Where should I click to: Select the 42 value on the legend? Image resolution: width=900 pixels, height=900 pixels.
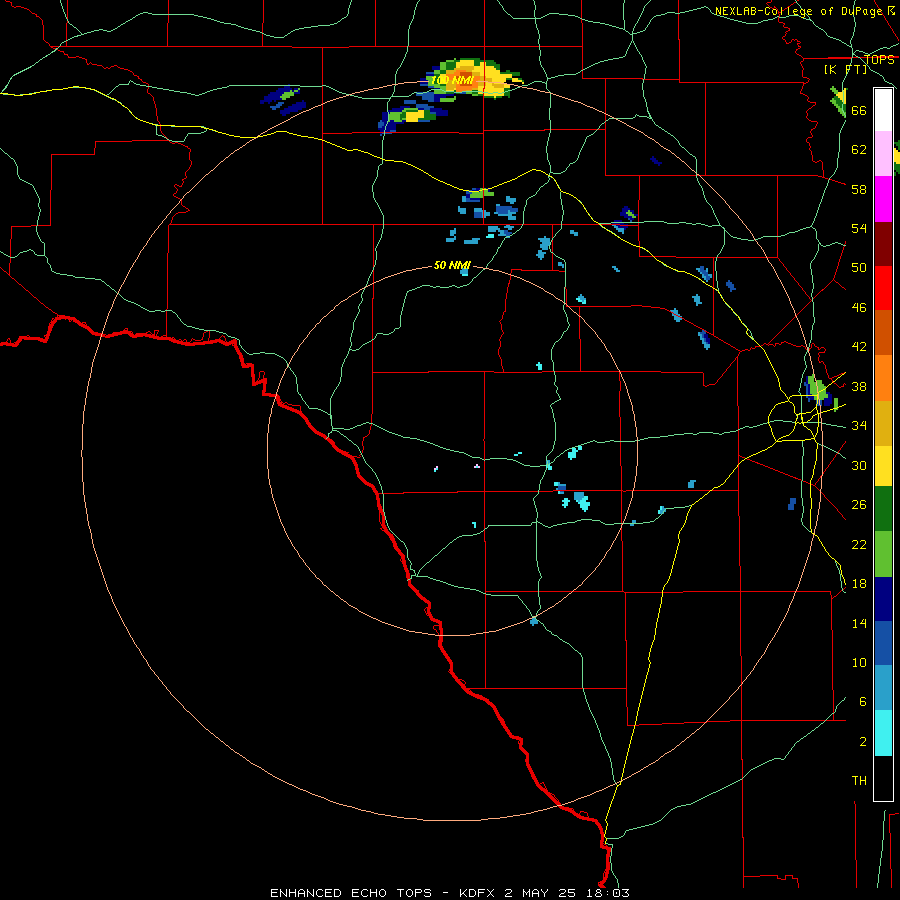click(x=859, y=346)
